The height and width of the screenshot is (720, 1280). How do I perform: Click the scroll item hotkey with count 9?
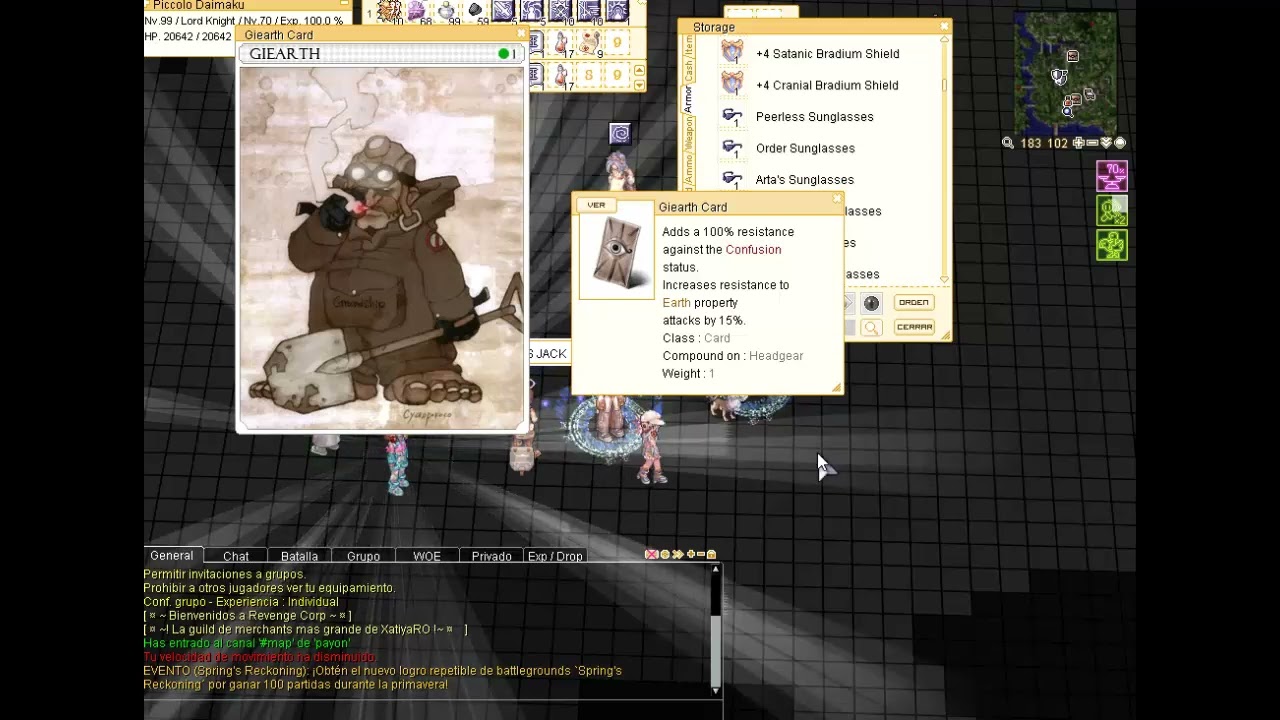pos(590,43)
